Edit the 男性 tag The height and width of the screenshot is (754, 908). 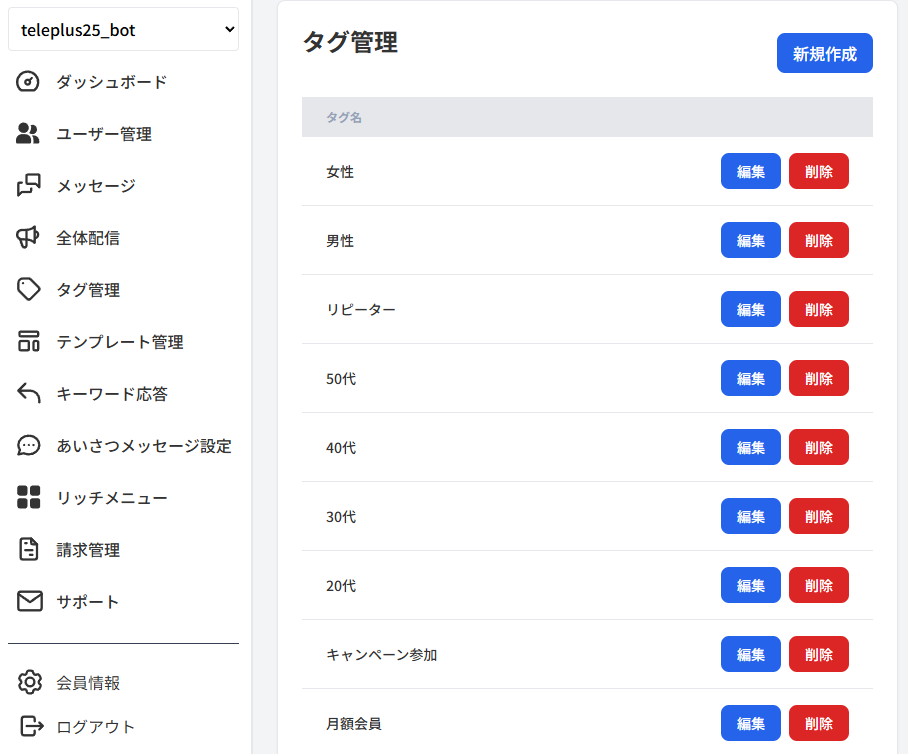[750, 240]
